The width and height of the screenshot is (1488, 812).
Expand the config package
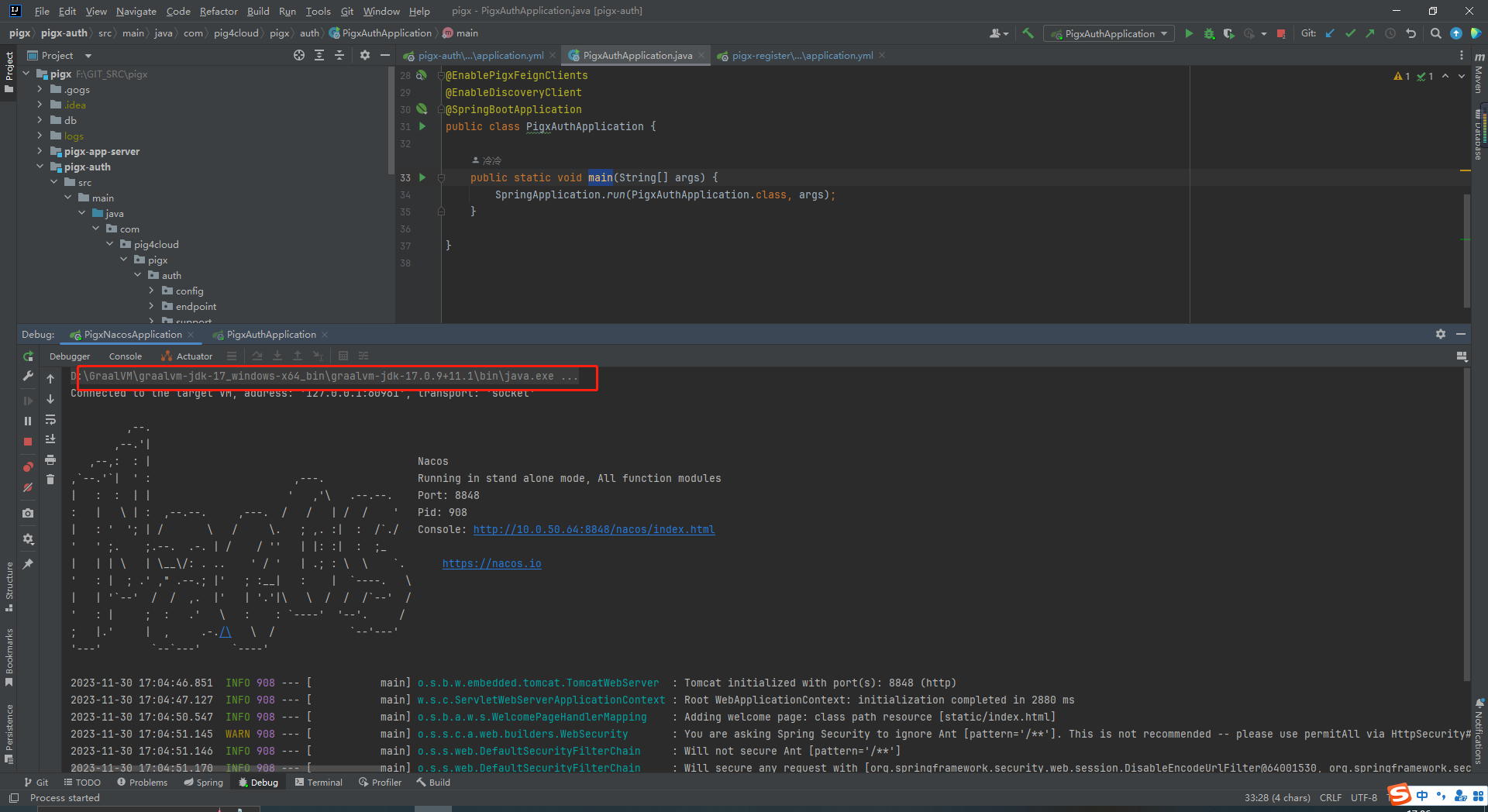click(x=151, y=291)
